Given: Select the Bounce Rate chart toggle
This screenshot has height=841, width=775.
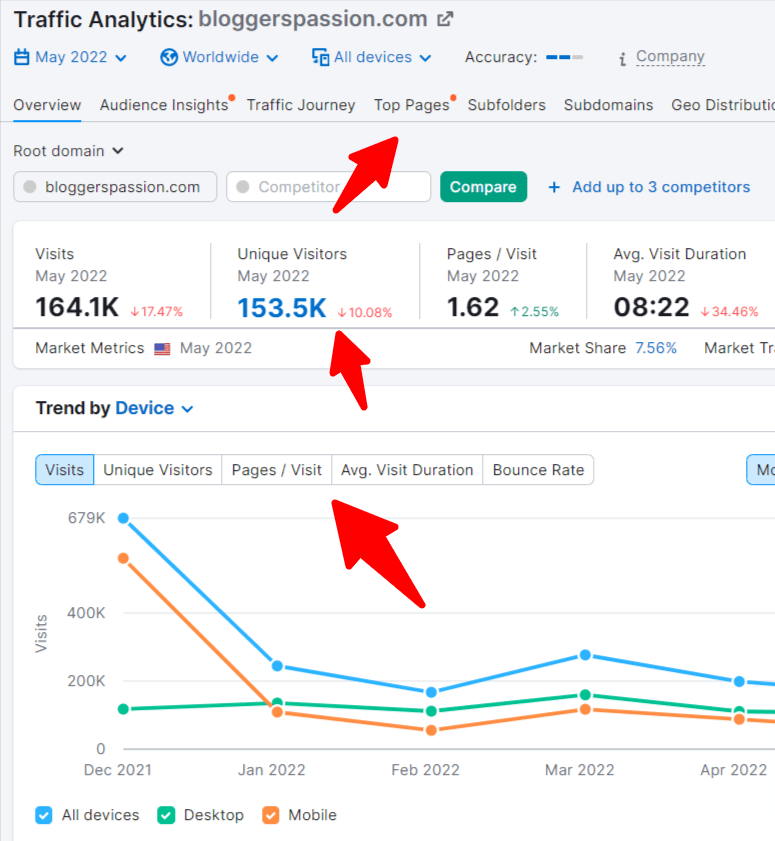Looking at the screenshot, I should tap(538, 470).
